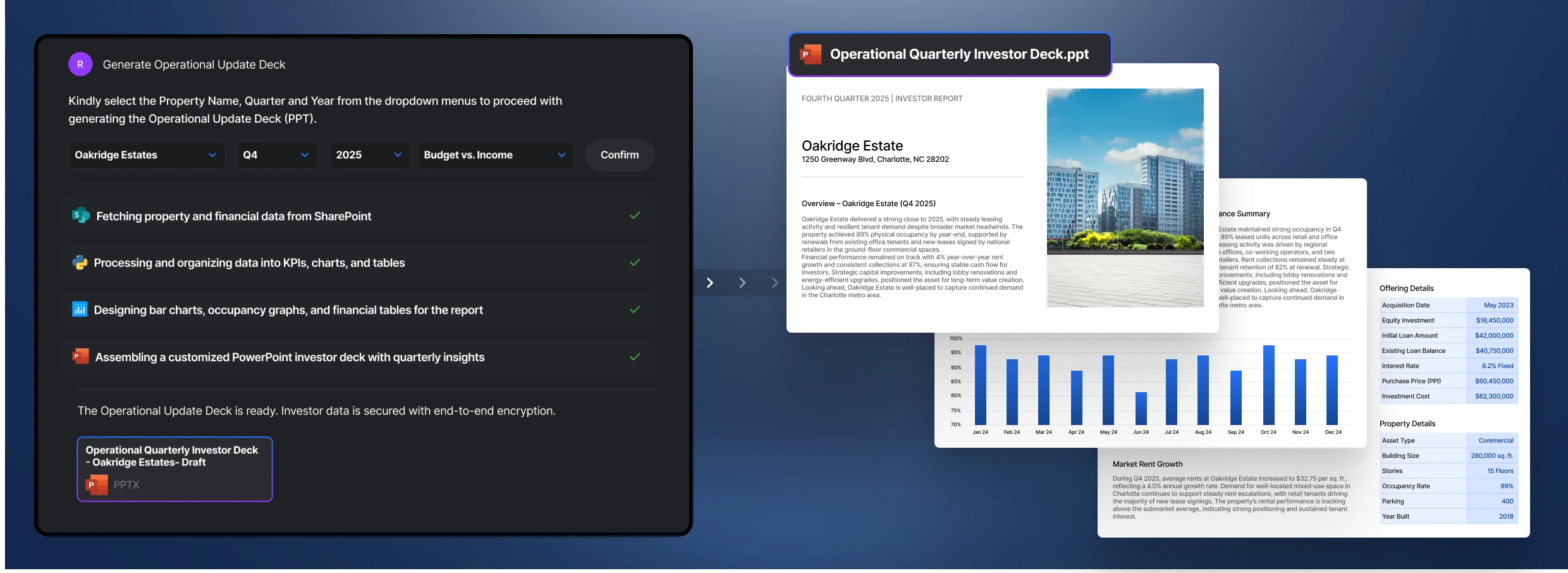Click Occupancy Rate value '89%'
Screen dimensions: 1568x573
(x=1507, y=486)
